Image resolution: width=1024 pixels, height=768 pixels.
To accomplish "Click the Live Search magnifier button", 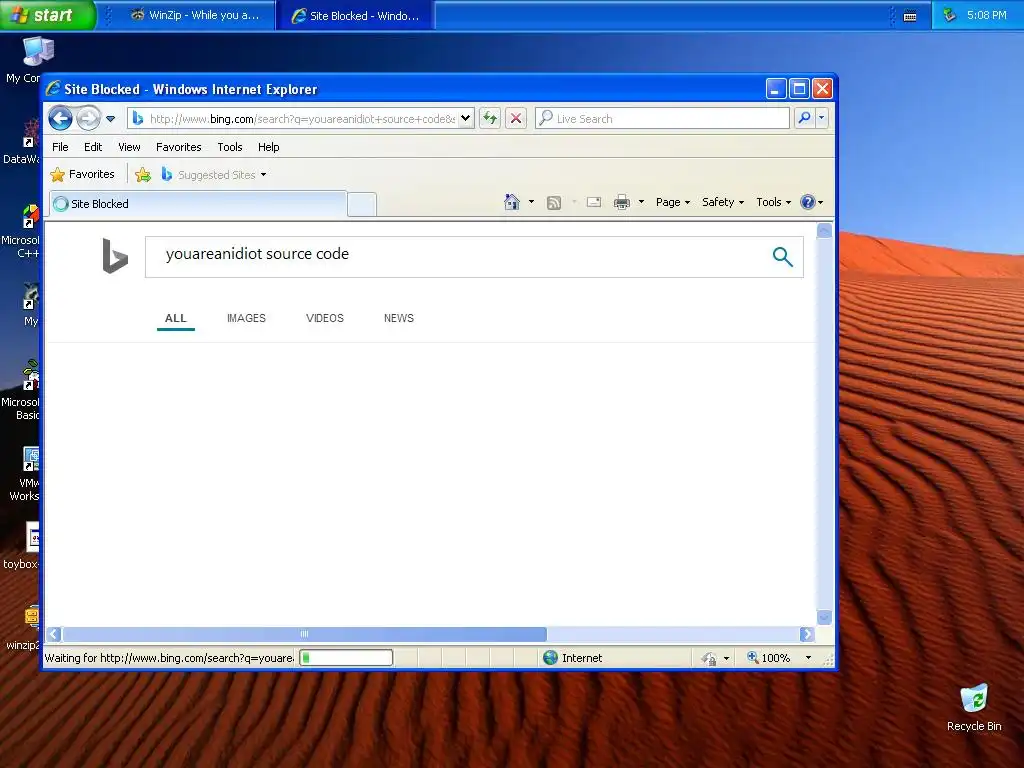I will [x=805, y=118].
